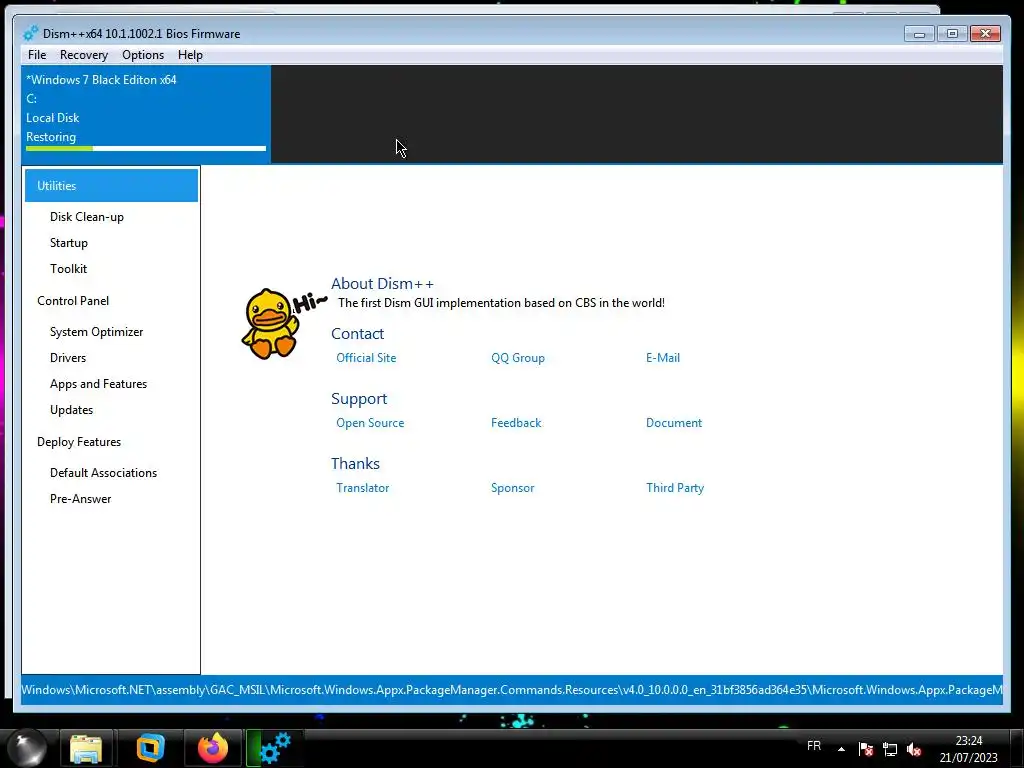Open the VMware taskbar icon

tap(150, 748)
